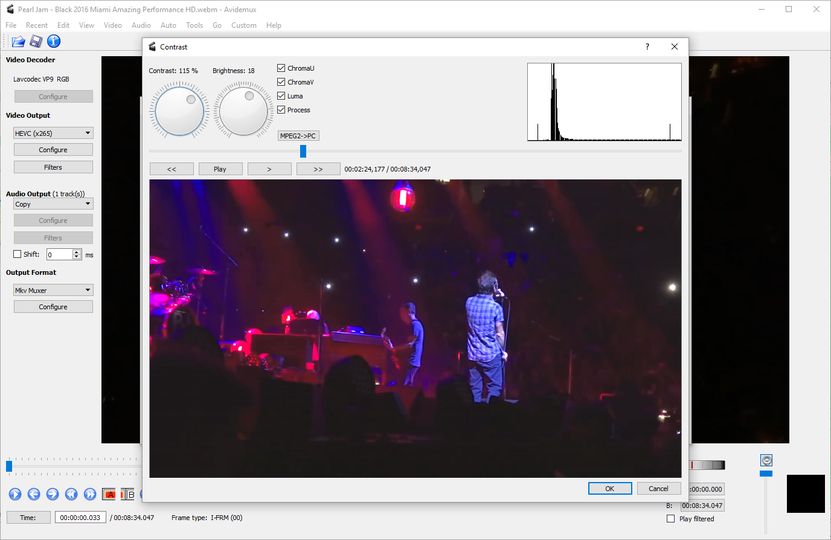Click the play icon in the main window's playback bar
The image size is (831, 540).
(15, 494)
